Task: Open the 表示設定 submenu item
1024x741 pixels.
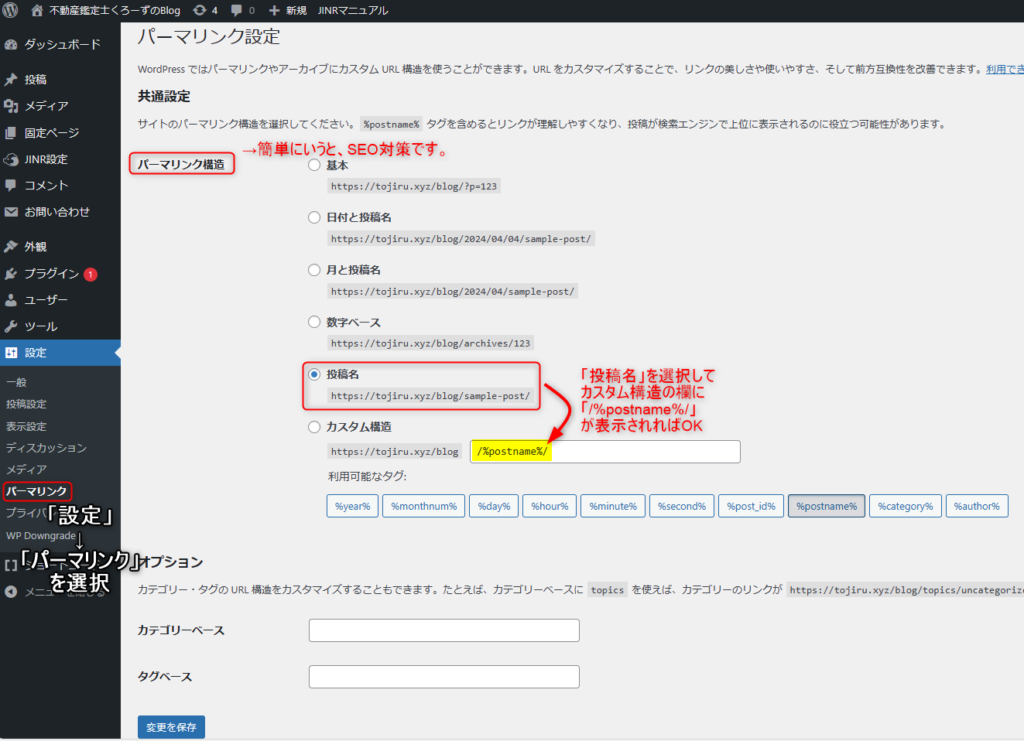Action: (27, 426)
